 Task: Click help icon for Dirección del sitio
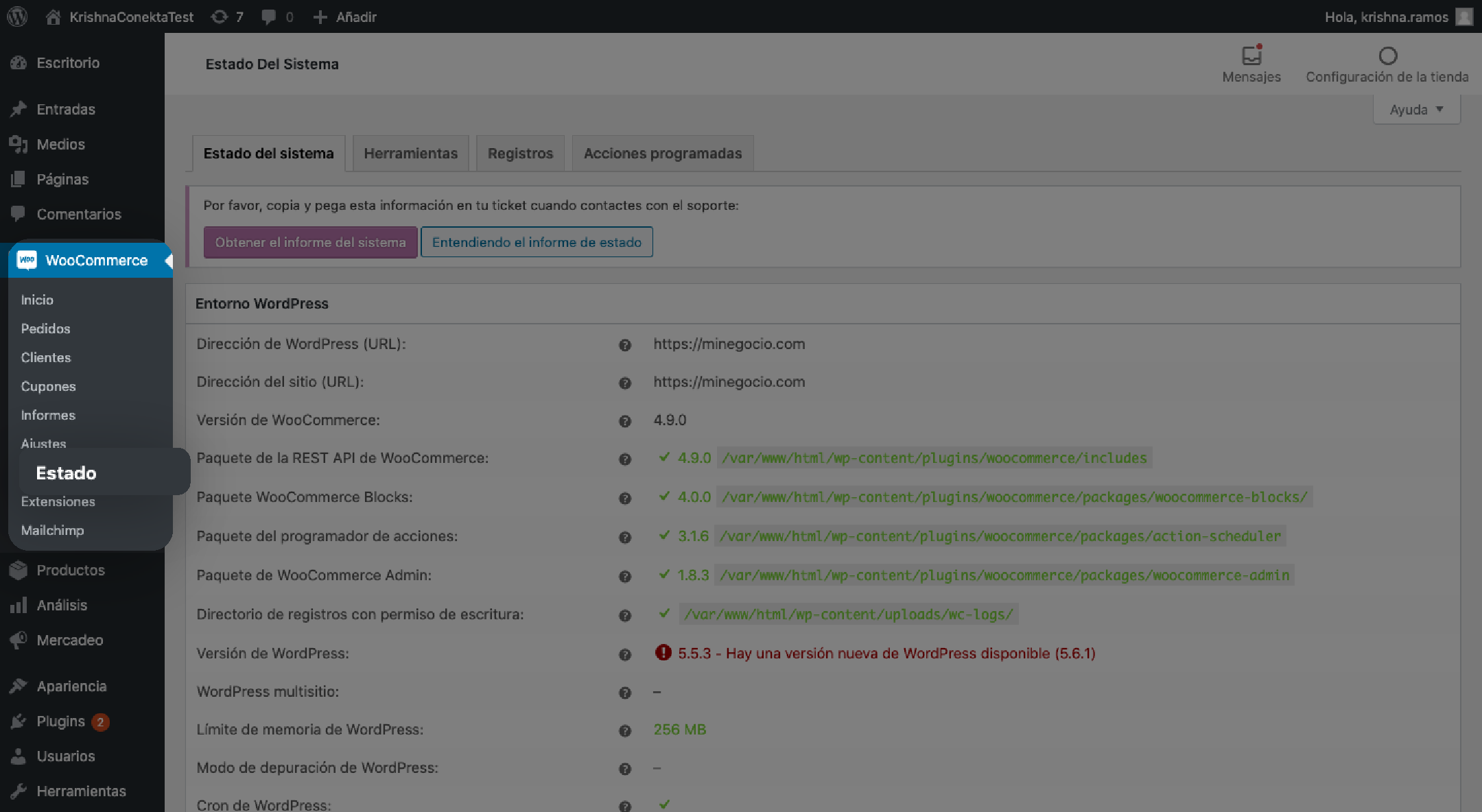click(624, 383)
